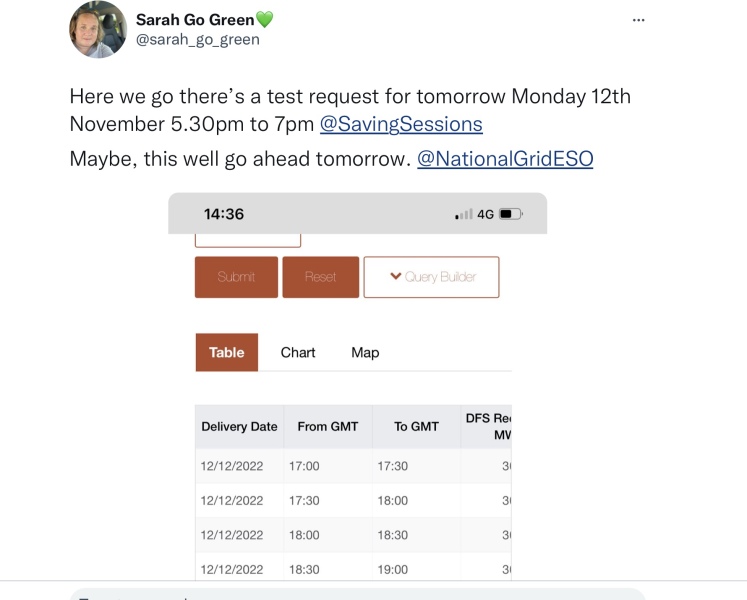Click the To GMT column header

(416, 426)
